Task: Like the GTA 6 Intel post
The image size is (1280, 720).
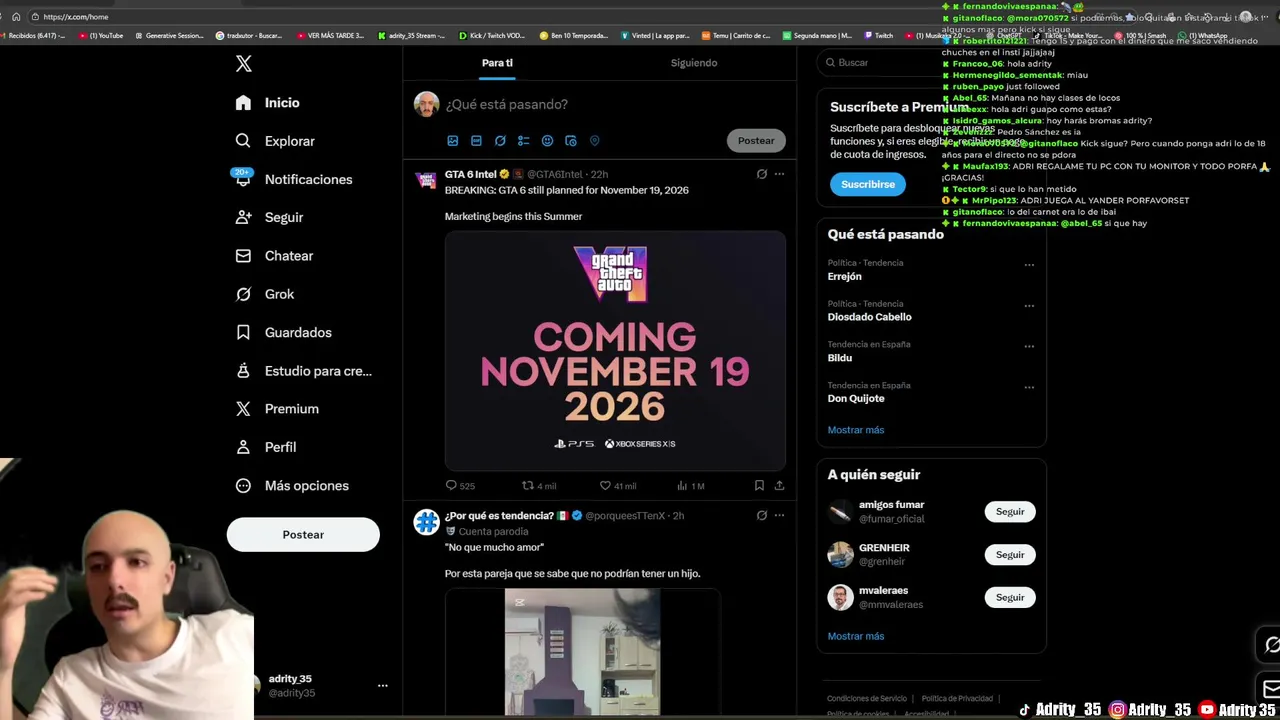Action: [605, 485]
